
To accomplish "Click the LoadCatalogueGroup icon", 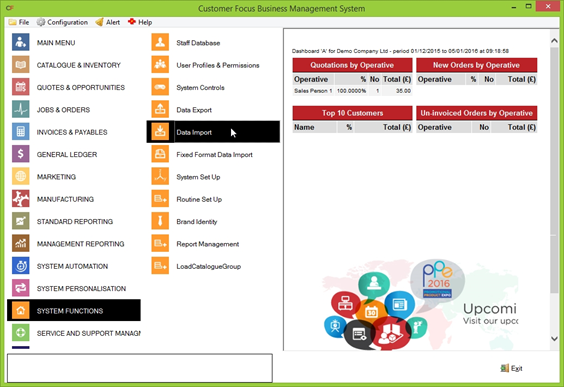I will coord(160,266).
